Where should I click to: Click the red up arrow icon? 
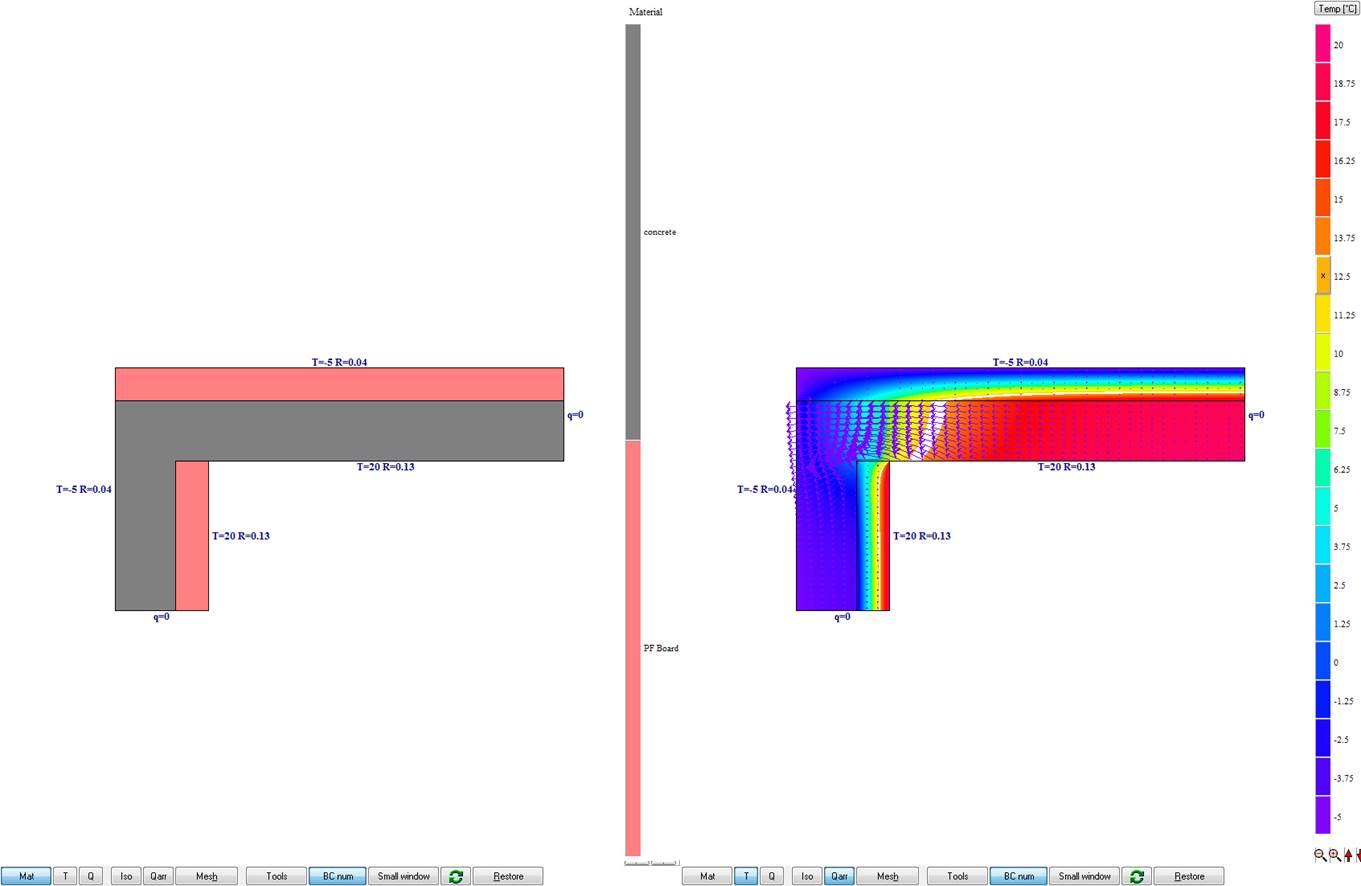pyautogui.click(x=1347, y=855)
